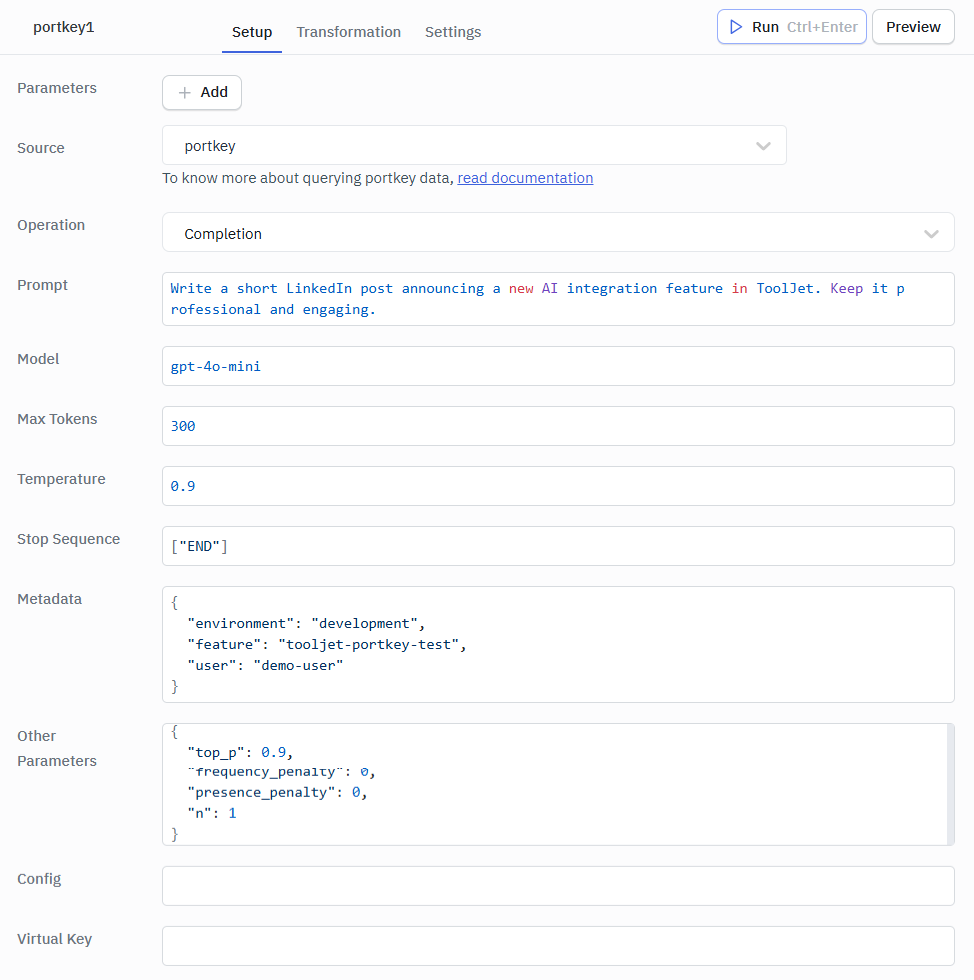The width and height of the screenshot is (974, 980).
Task: Open the Transformation tab
Action: click(349, 32)
